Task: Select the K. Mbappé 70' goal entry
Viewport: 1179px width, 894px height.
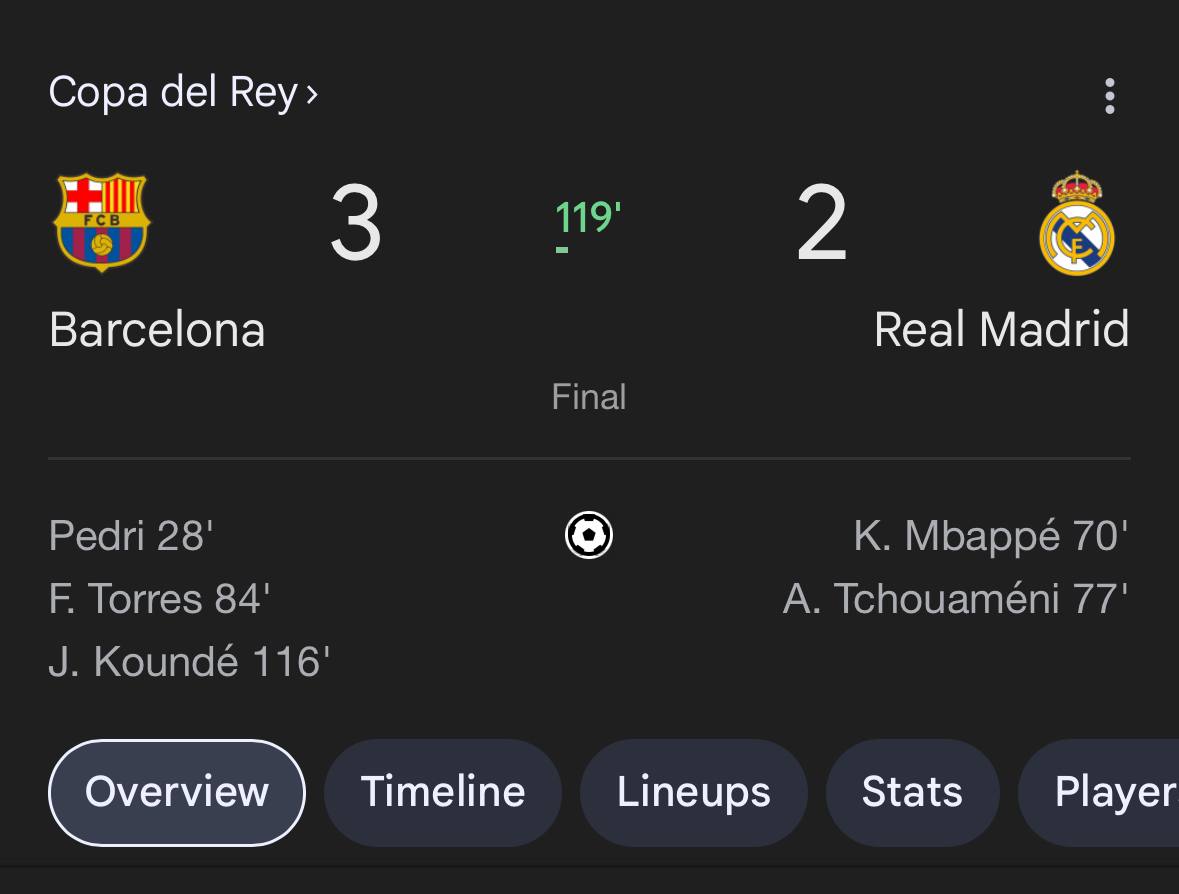Action: [x=991, y=536]
